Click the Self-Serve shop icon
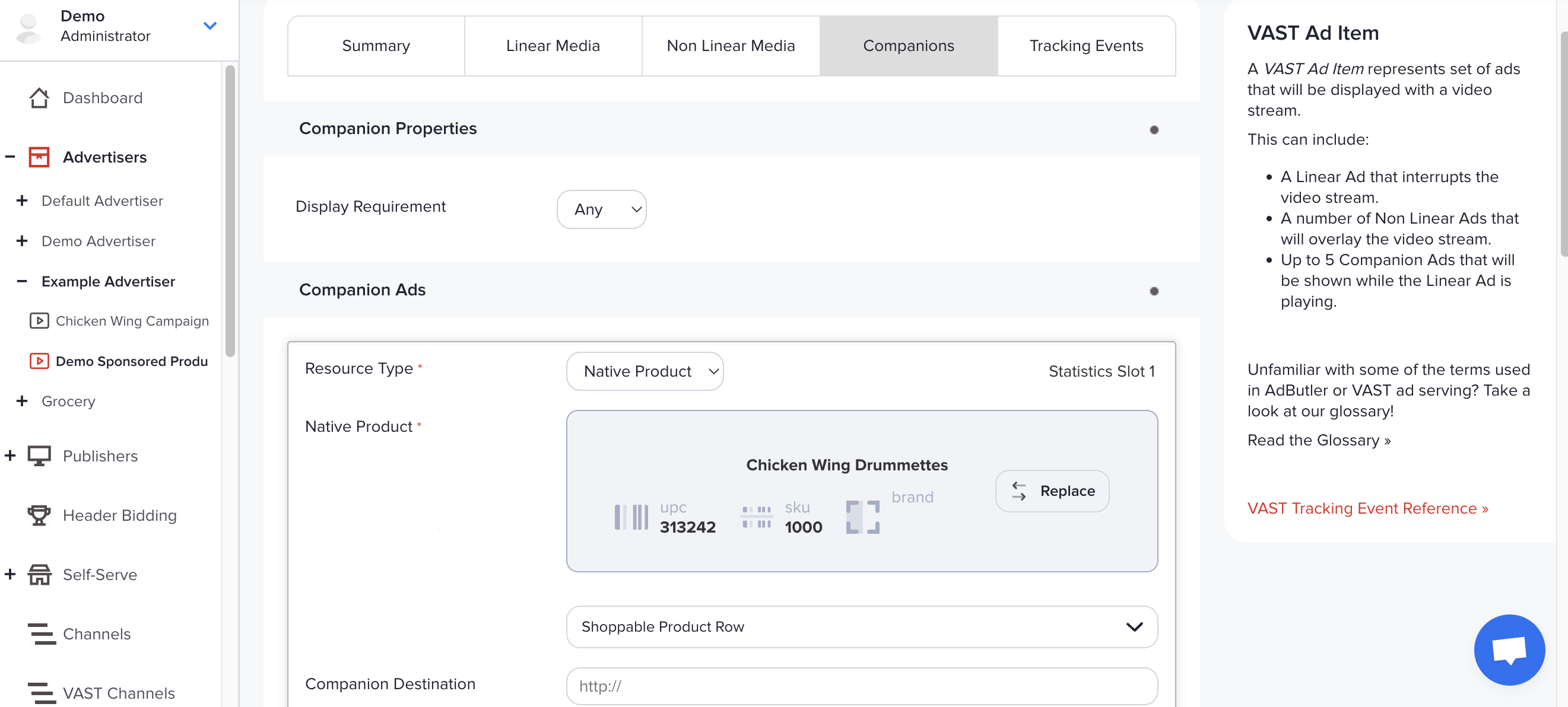Image resolution: width=1568 pixels, height=707 pixels. [x=39, y=574]
